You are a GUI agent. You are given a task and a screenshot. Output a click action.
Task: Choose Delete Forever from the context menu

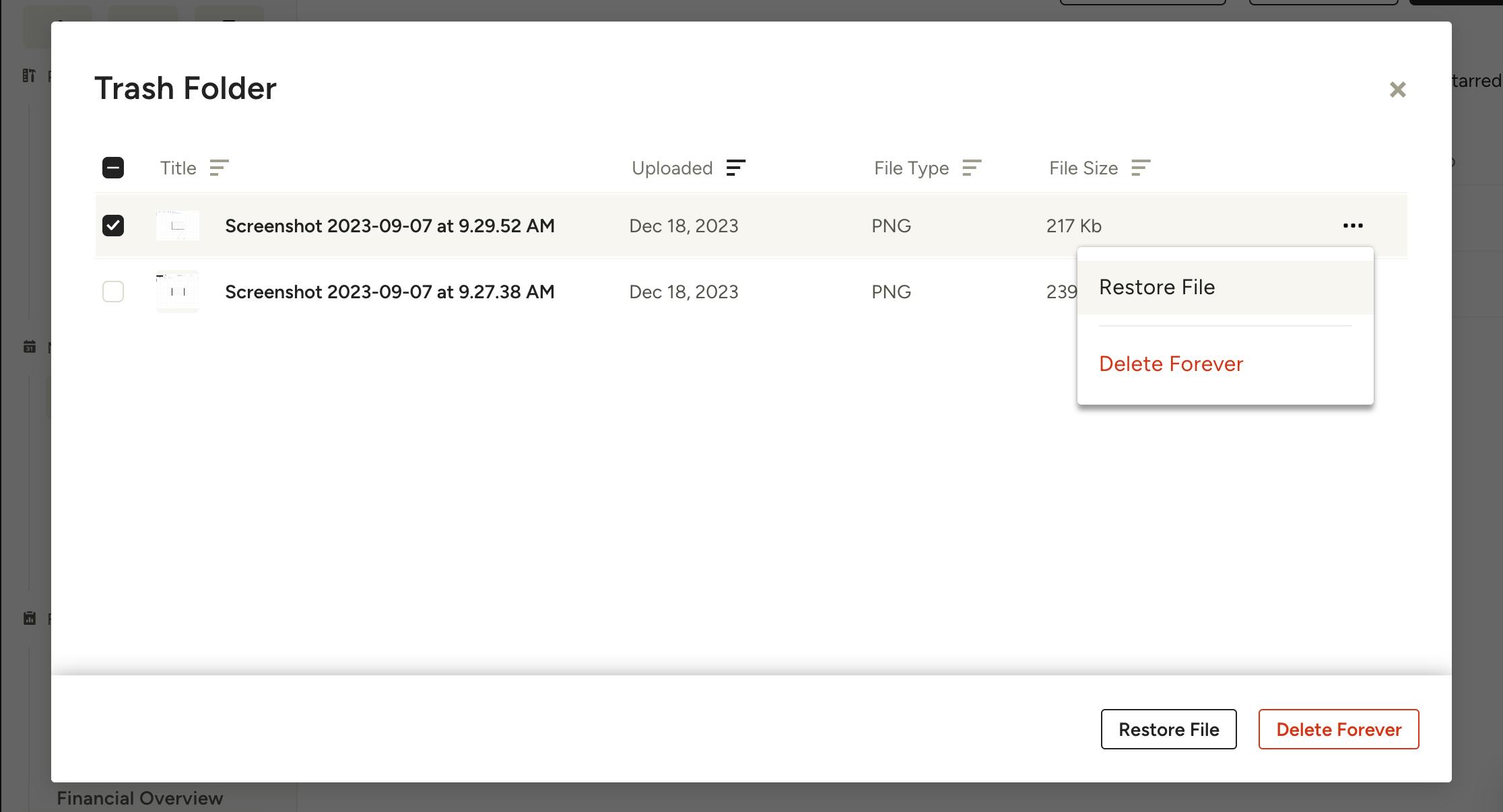pyautogui.click(x=1170, y=364)
